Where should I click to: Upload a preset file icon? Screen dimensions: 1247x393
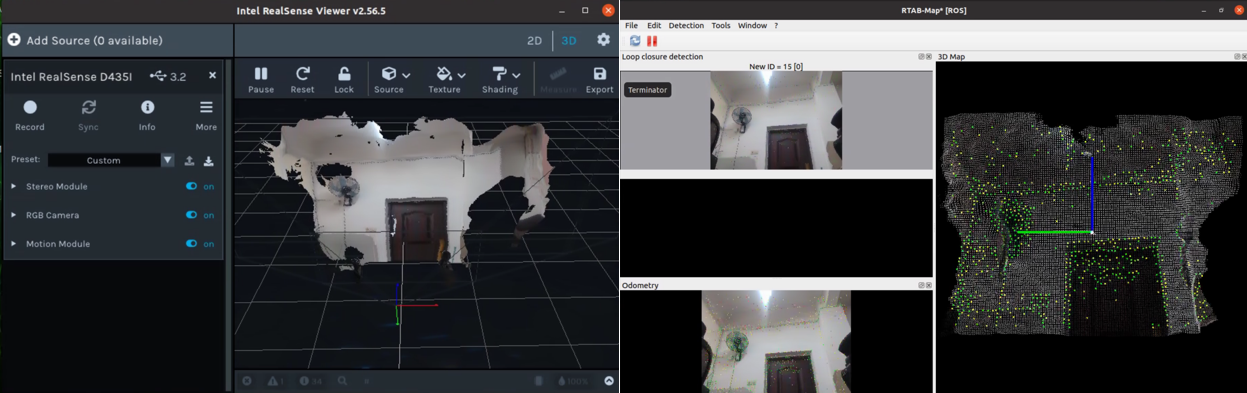click(x=189, y=160)
